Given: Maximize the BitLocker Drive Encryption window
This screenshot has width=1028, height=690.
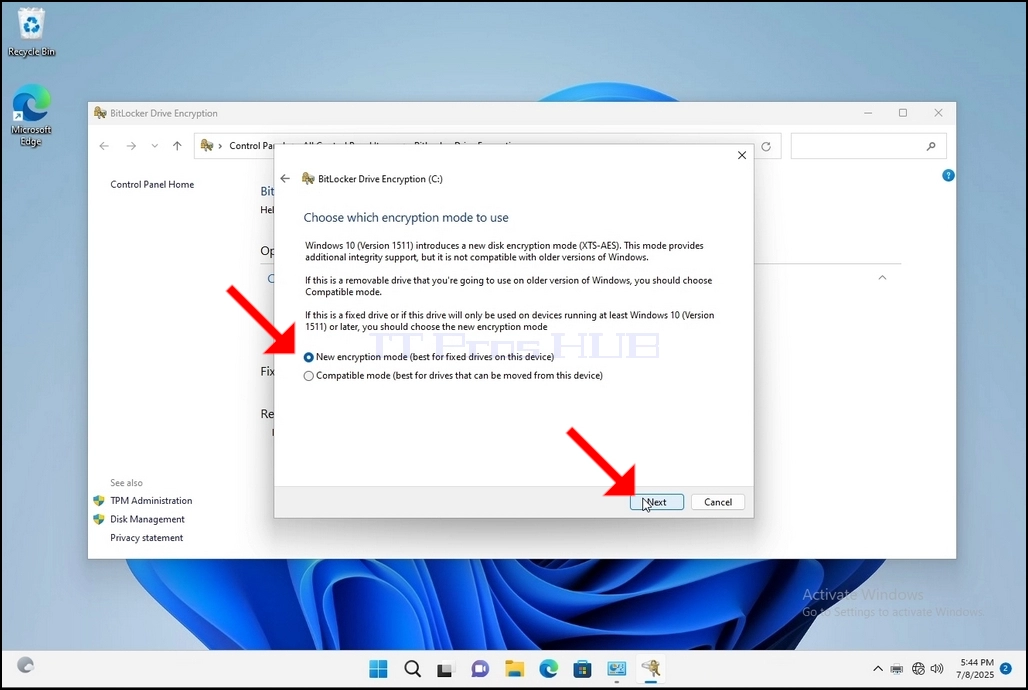Looking at the screenshot, I should [x=903, y=113].
